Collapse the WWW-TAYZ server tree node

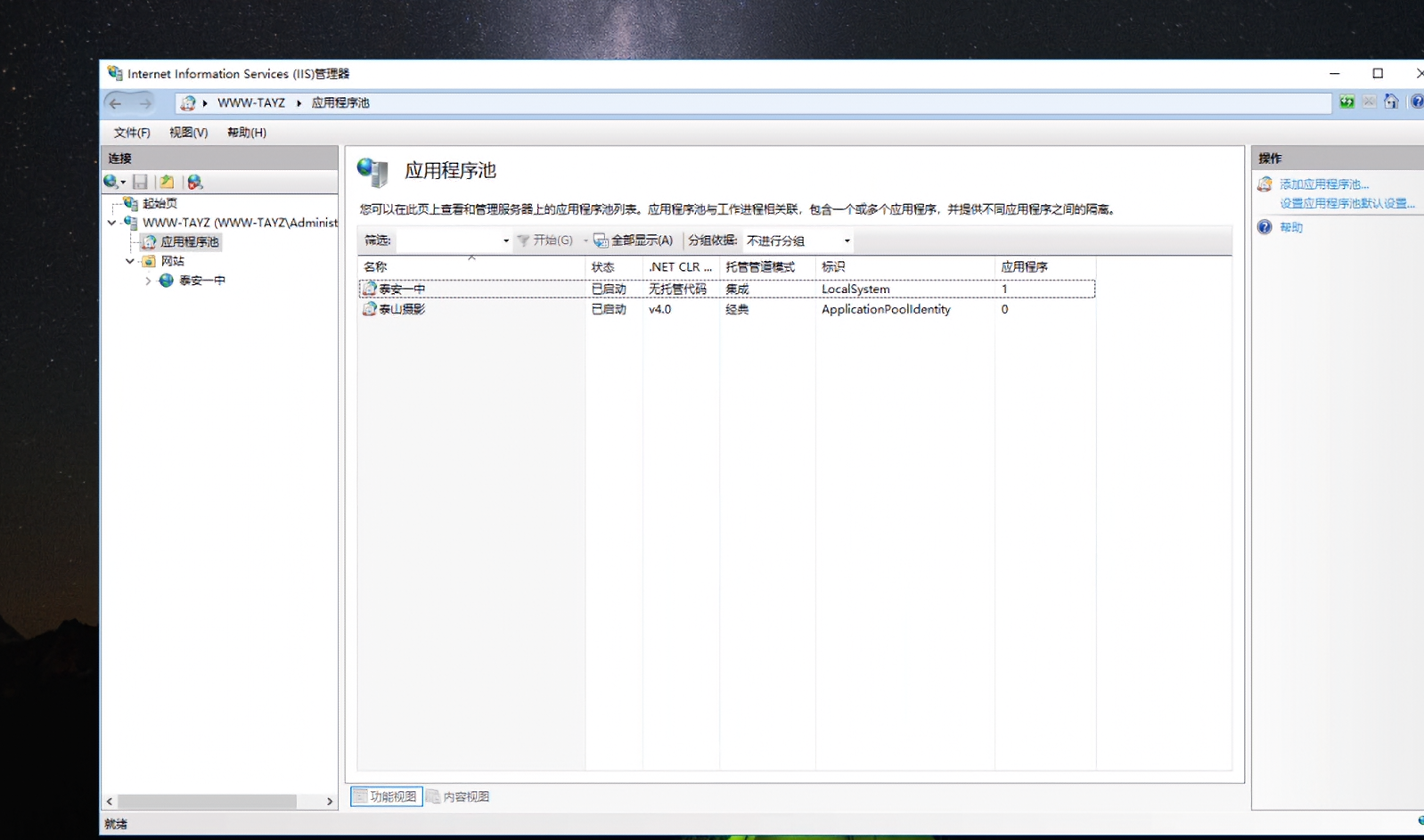111,223
